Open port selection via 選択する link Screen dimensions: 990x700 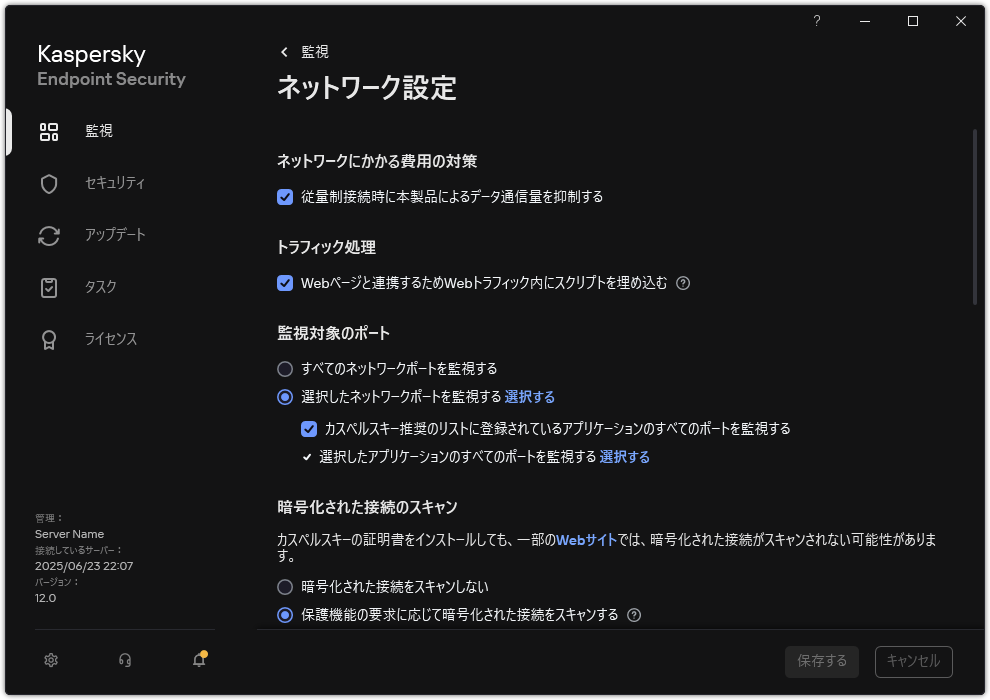[x=530, y=397]
